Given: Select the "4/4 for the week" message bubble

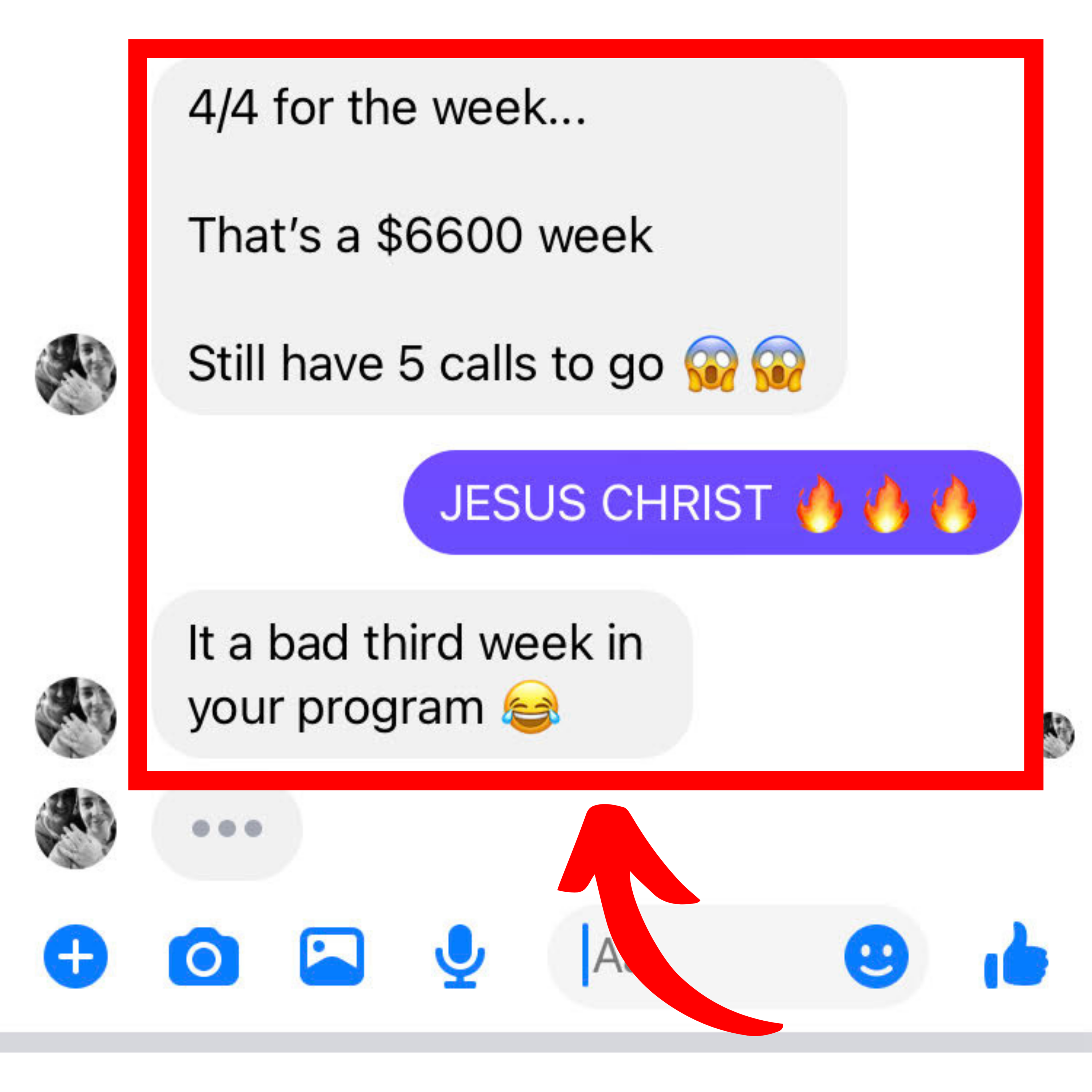Looking at the screenshot, I should (x=500, y=236).
